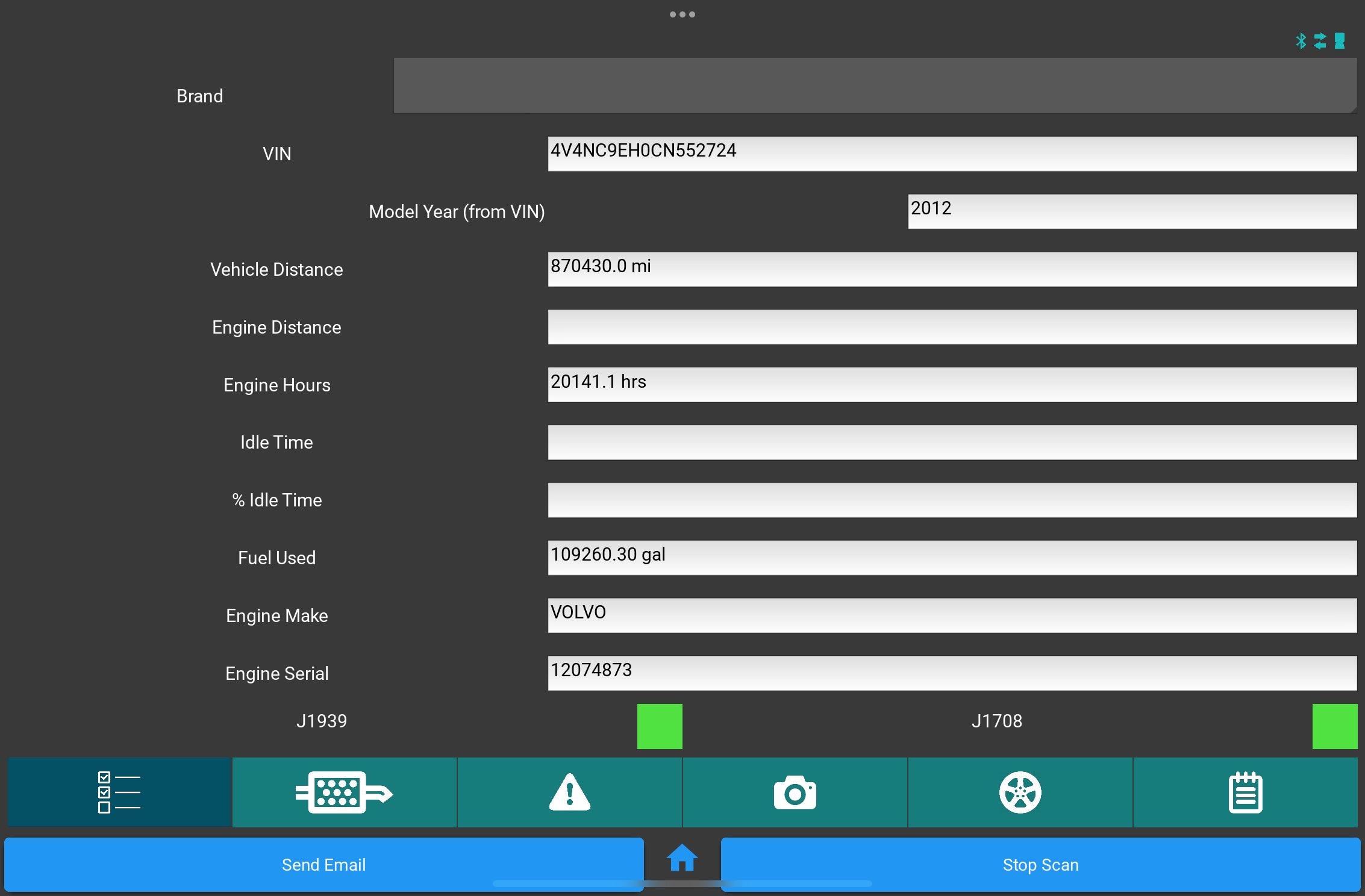This screenshot has height=896, width=1365.
Task: Click the camera capture icon
Action: [796, 792]
